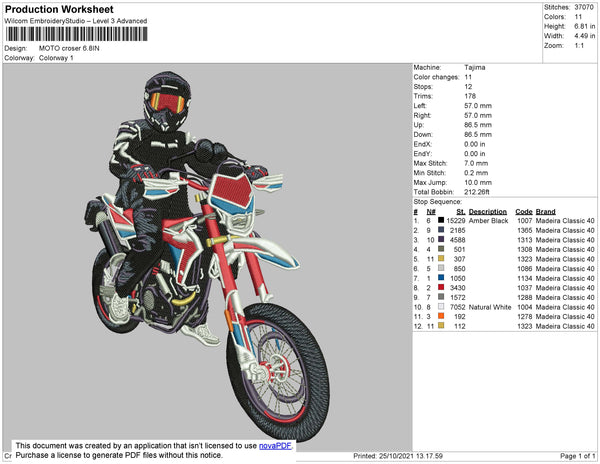Select the trims value '178'

point(470,96)
